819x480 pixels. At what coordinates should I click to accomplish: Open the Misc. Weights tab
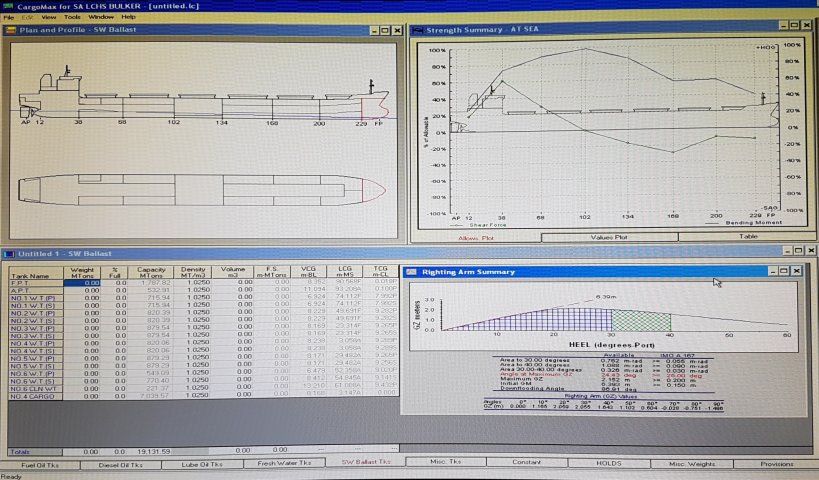[692, 464]
